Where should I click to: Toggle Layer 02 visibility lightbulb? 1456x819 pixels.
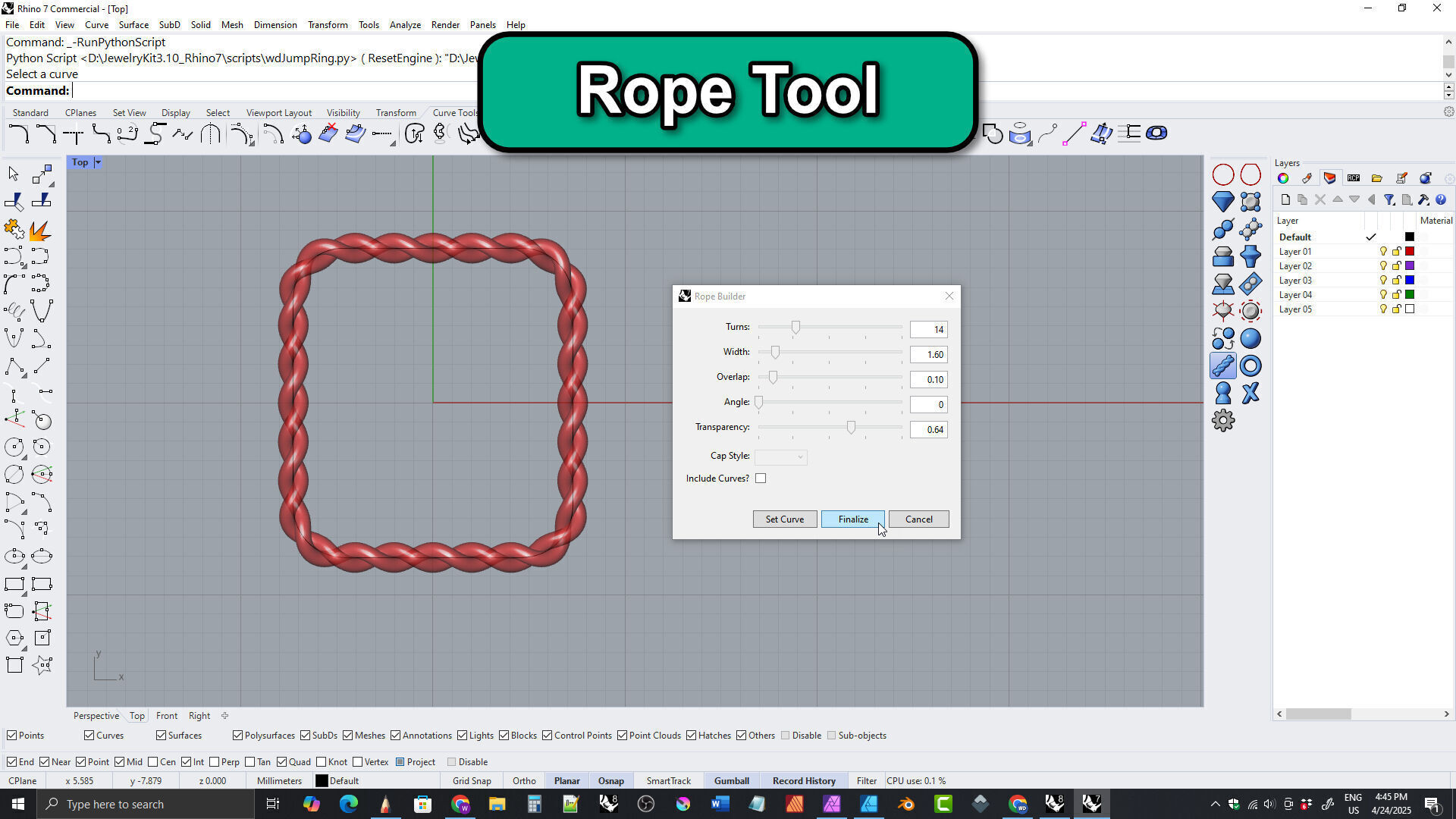[1382, 266]
